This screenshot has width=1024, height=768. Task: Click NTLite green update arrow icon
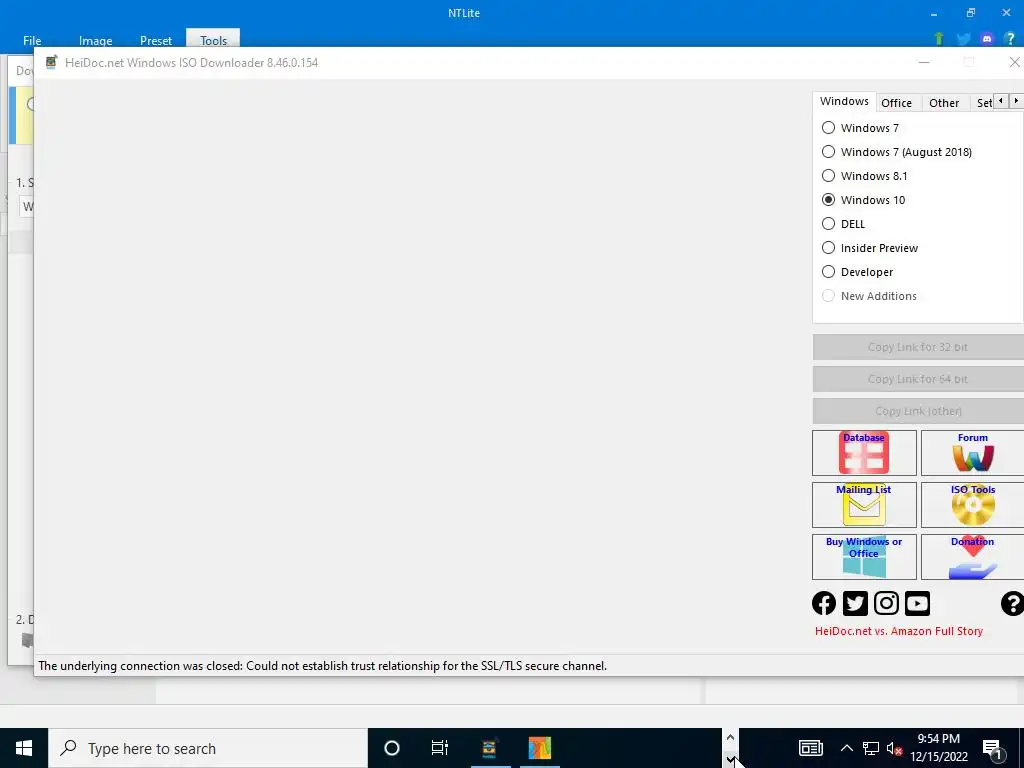pyautogui.click(x=939, y=39)
